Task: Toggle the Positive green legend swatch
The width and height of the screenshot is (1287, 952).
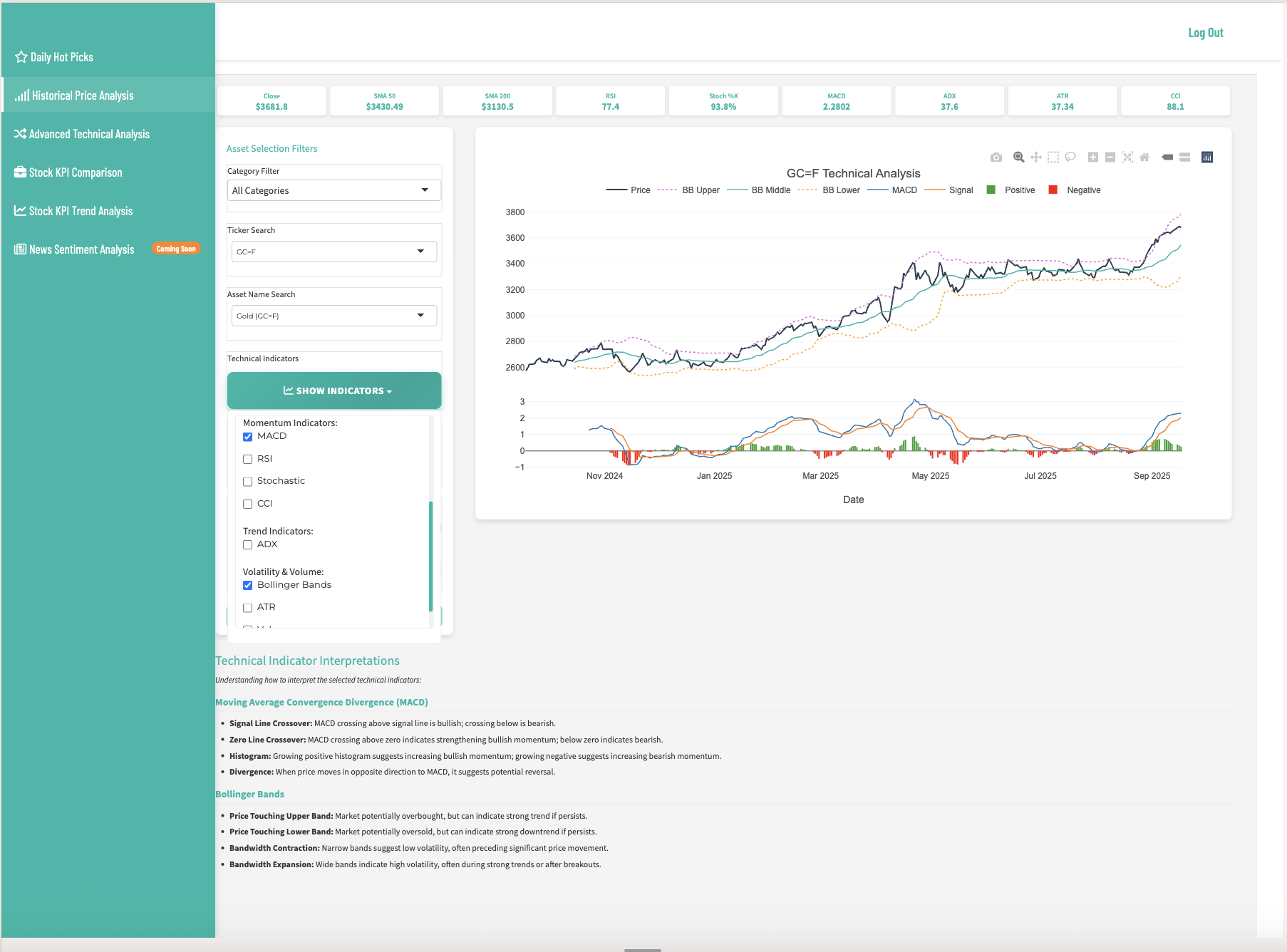Action: 991,190
